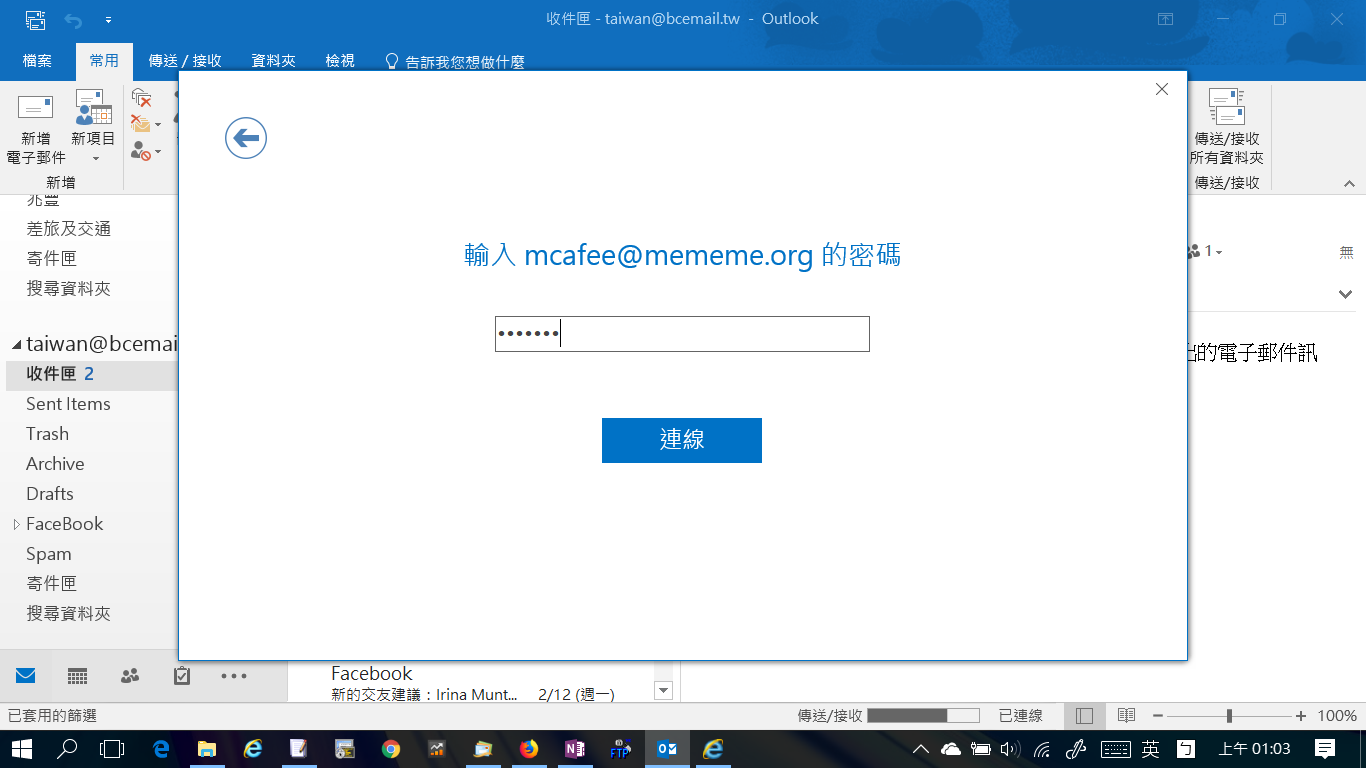Switch to Normal view in status bar
Viewport: 1366px width, 768px height.
click(1085, 716)
